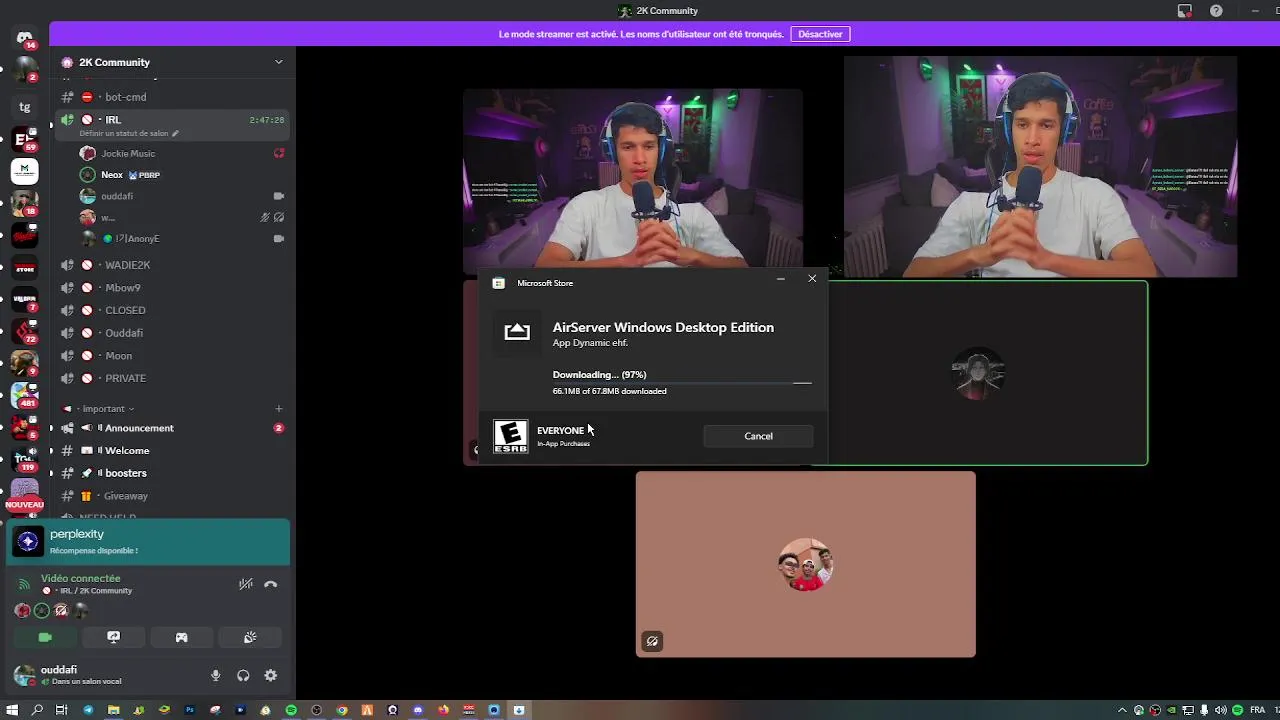The height and width of the screenshot is (720, 1280).
Task: Join the CLOSED voice channel
Action: [x=172, y=310]
